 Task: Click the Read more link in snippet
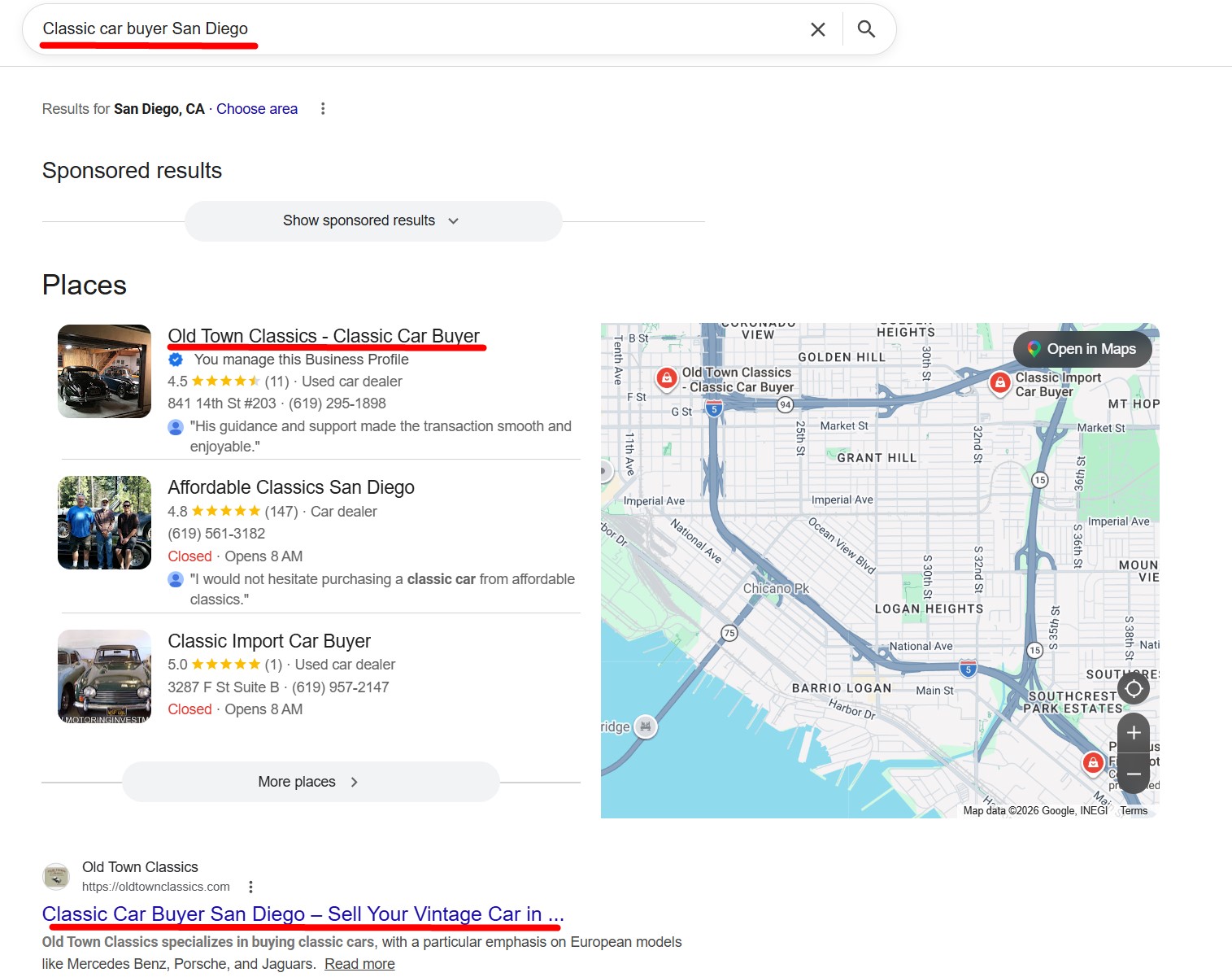point(359,964)
